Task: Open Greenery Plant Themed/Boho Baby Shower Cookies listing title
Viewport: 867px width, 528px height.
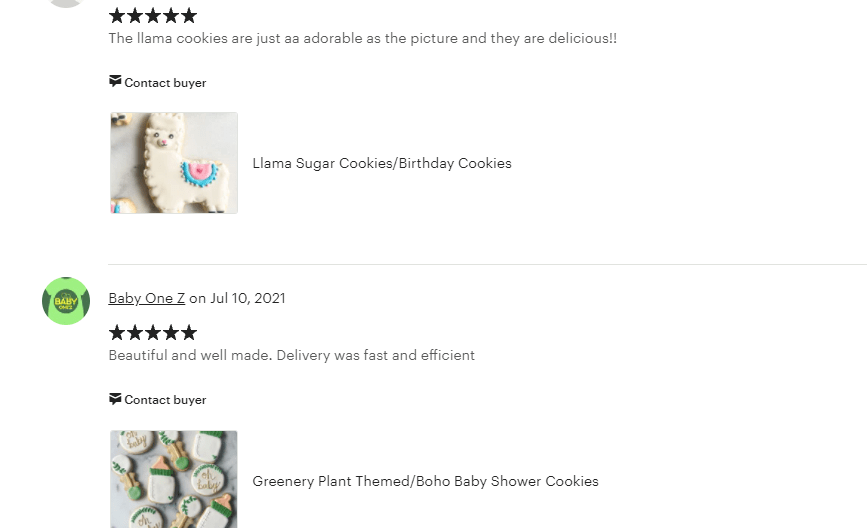Action: tap(425, 481)
